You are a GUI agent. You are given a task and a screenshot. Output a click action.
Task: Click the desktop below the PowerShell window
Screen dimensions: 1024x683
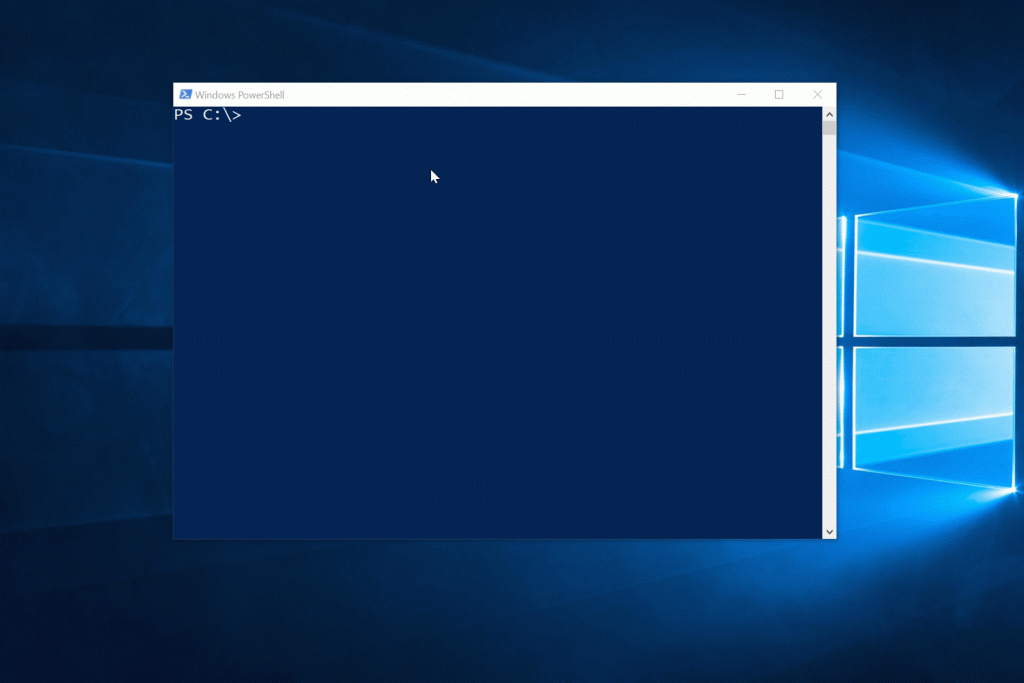click(x=500, y=610)
